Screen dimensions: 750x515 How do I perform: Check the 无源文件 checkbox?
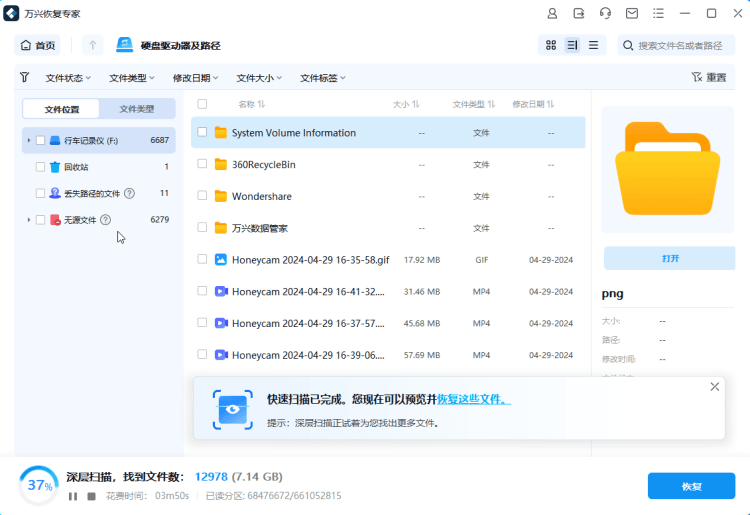tap(41, 219)
